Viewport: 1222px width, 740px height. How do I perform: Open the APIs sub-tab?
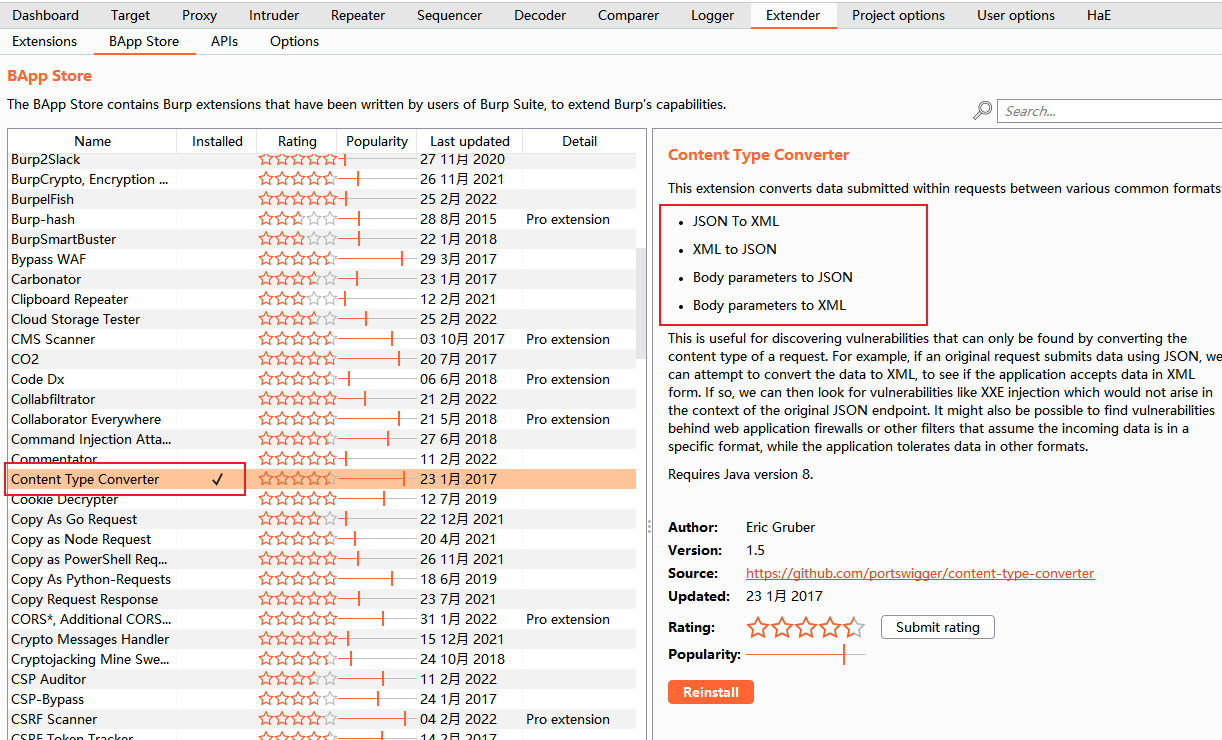click(x=225, y=41)
